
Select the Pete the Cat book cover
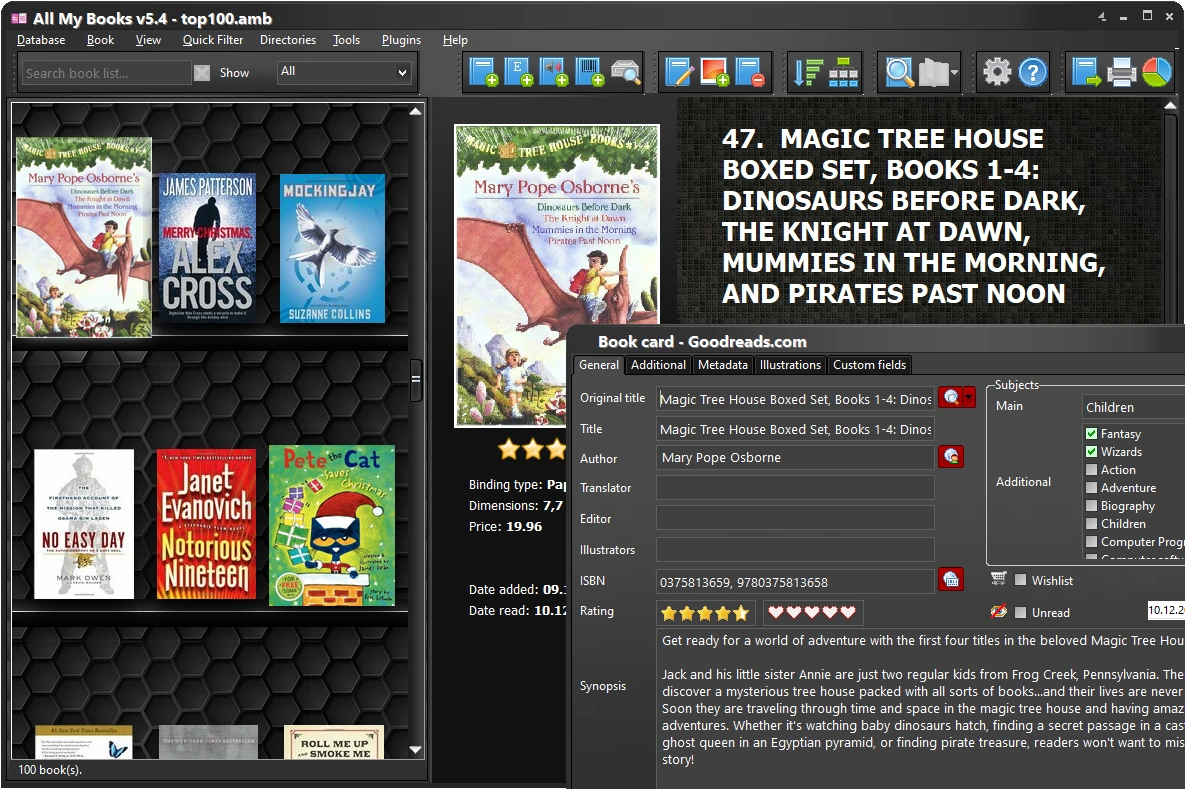(x=332, y=525)
